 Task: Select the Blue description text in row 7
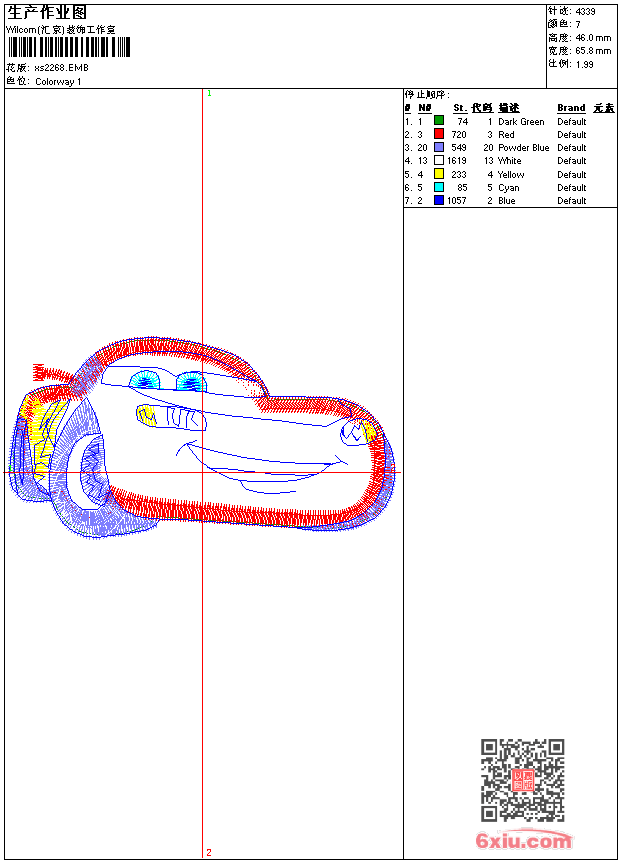click(x=506, y=201)
